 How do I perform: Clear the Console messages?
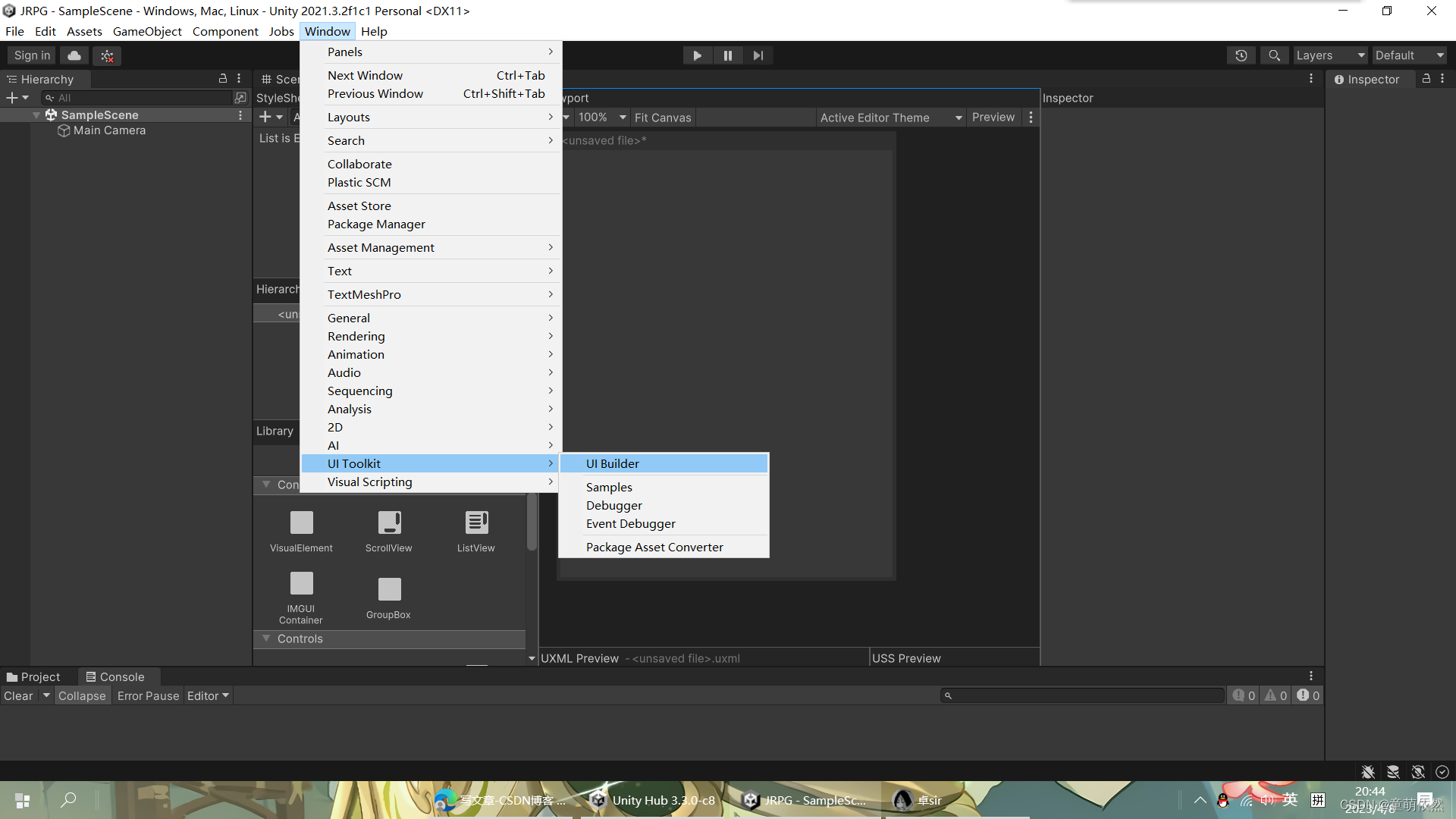tap(17, 695)
